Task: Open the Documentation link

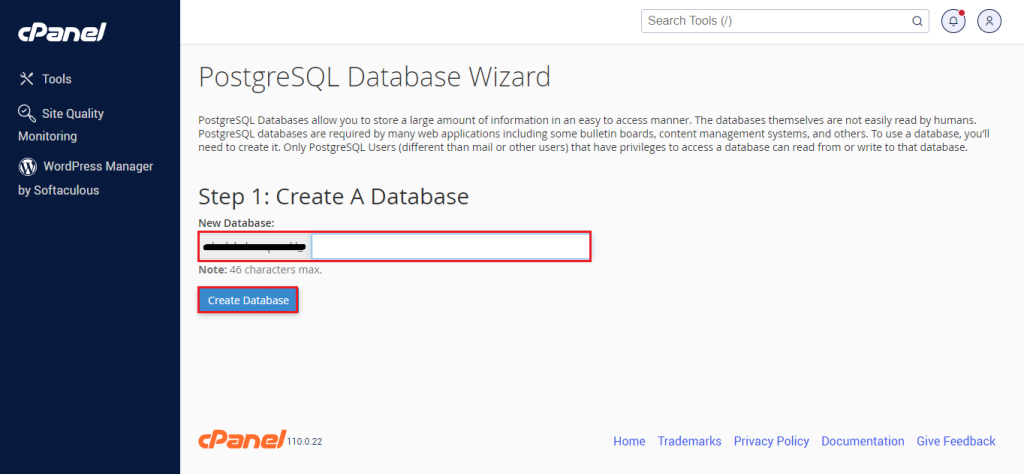Action: tap(863, 441)
